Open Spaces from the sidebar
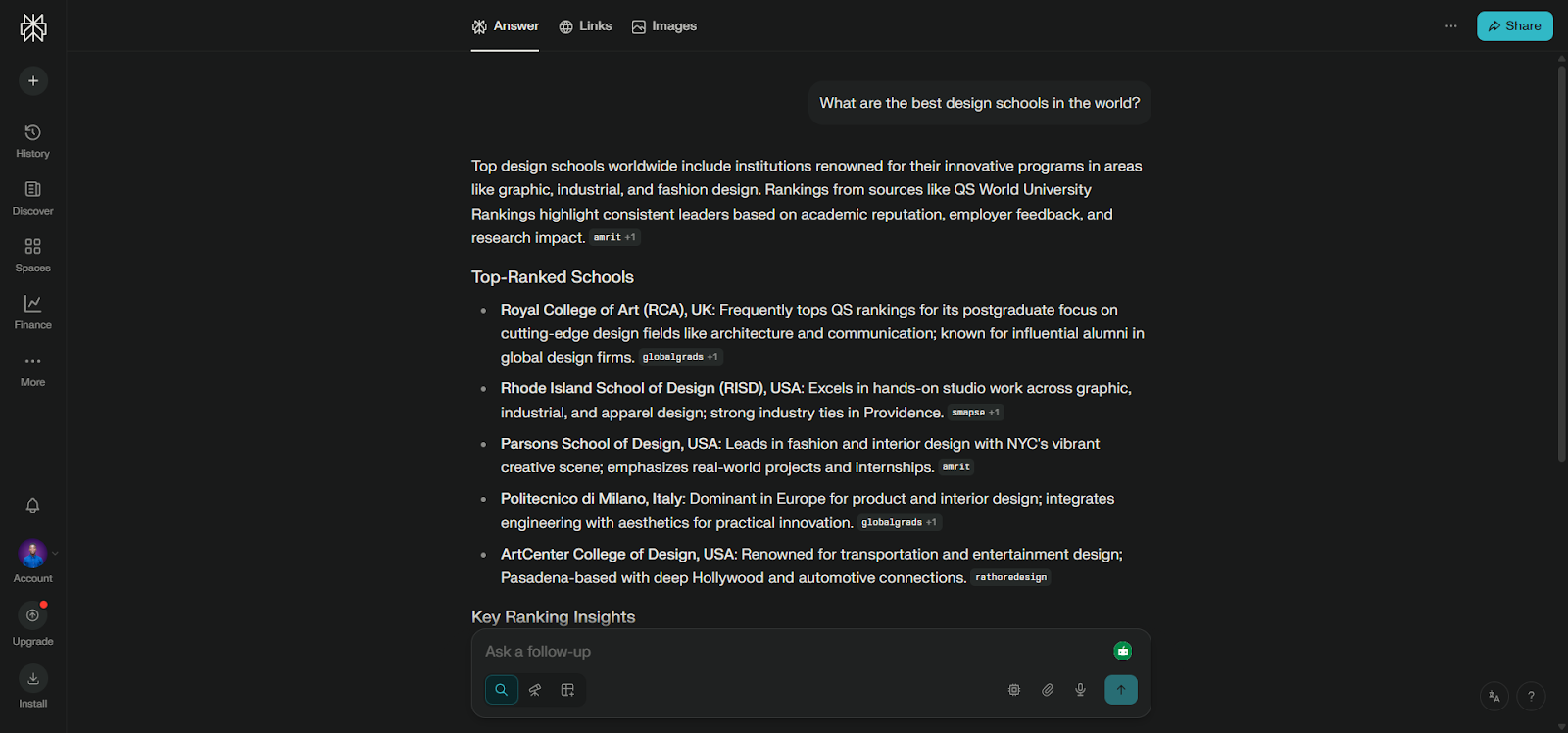Image resolution: width=1568 pixels, height=733 pixels. [x=32, y=252]
